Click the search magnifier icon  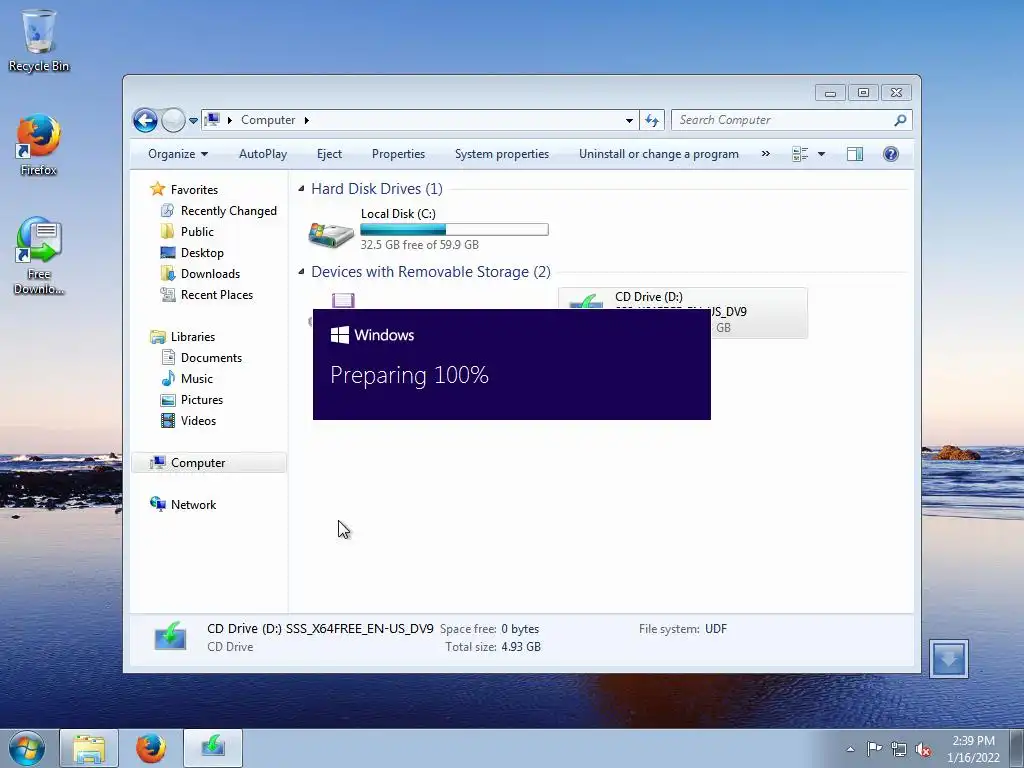tap(900, 120)
